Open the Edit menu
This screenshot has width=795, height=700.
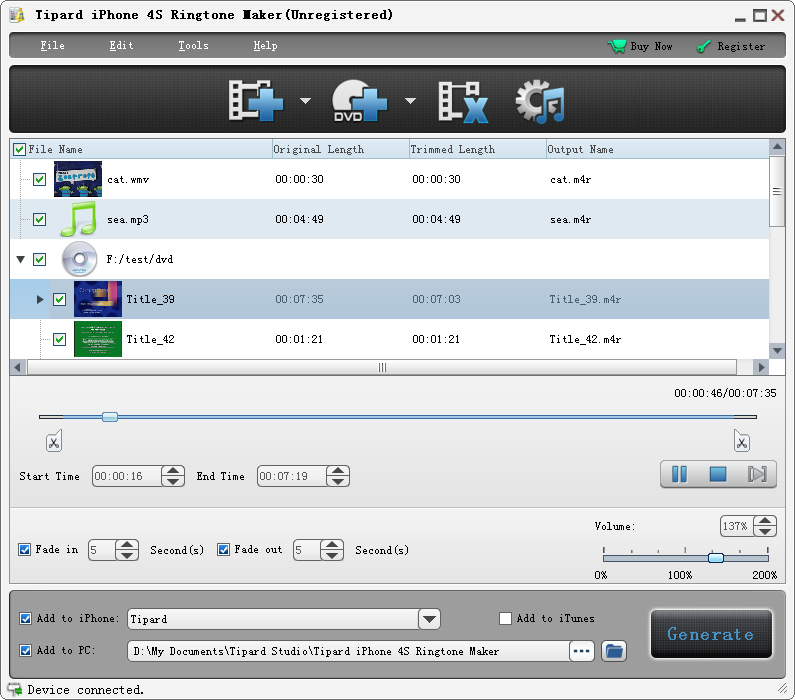[x=121, y=46]
